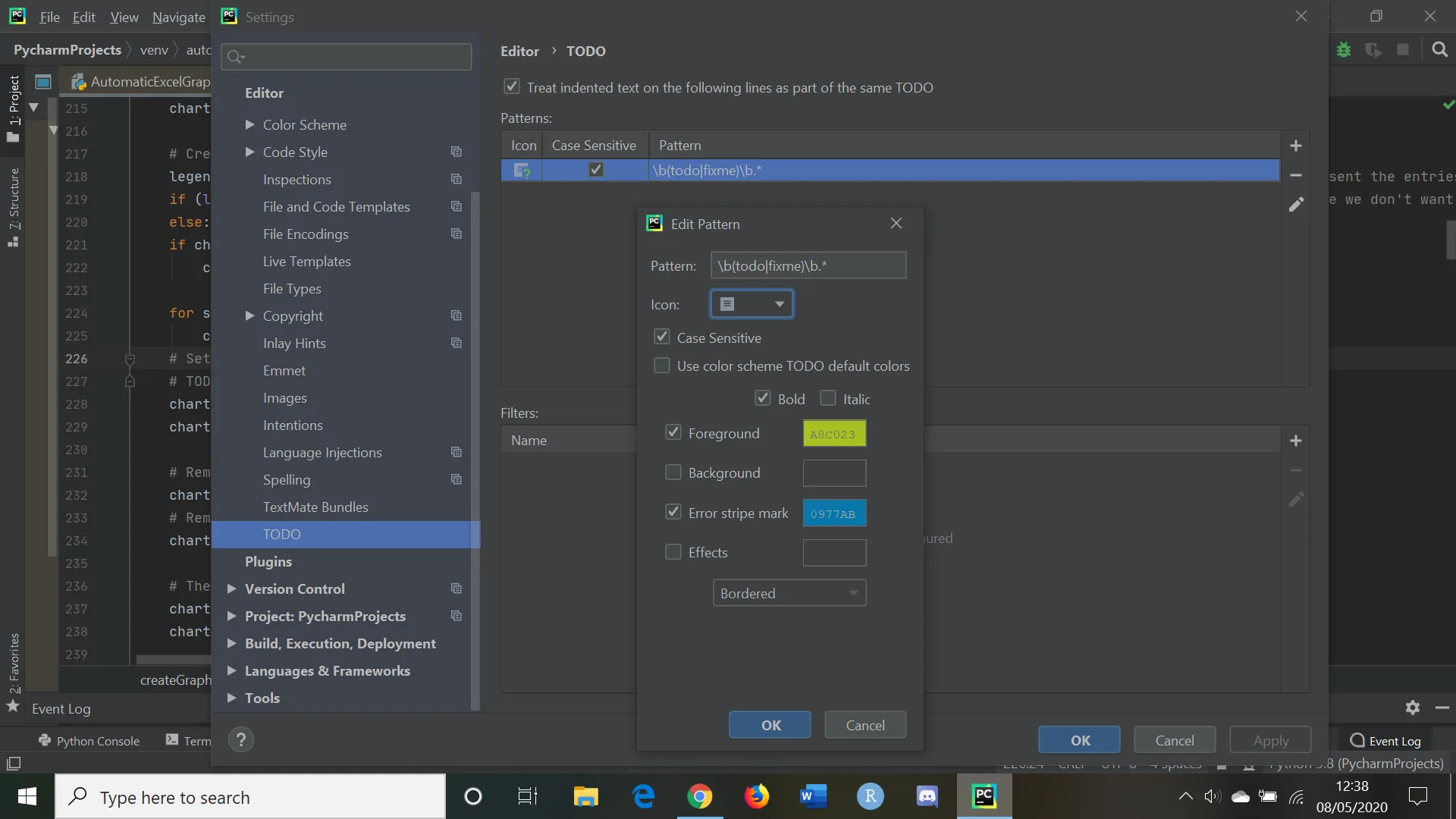This screenshot has height=819, width=1456.
Task: Click the Foreground color swatch A8C023
Action: coord(833,434)
